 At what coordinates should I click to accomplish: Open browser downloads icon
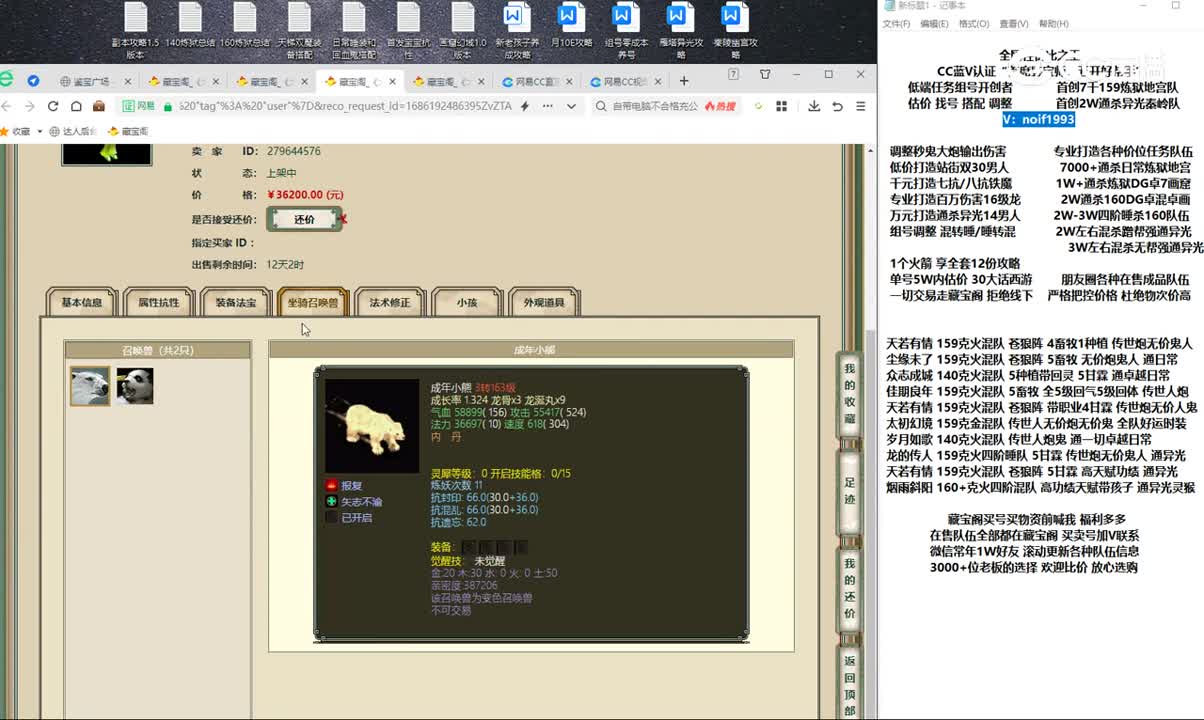tap(814, 106)
